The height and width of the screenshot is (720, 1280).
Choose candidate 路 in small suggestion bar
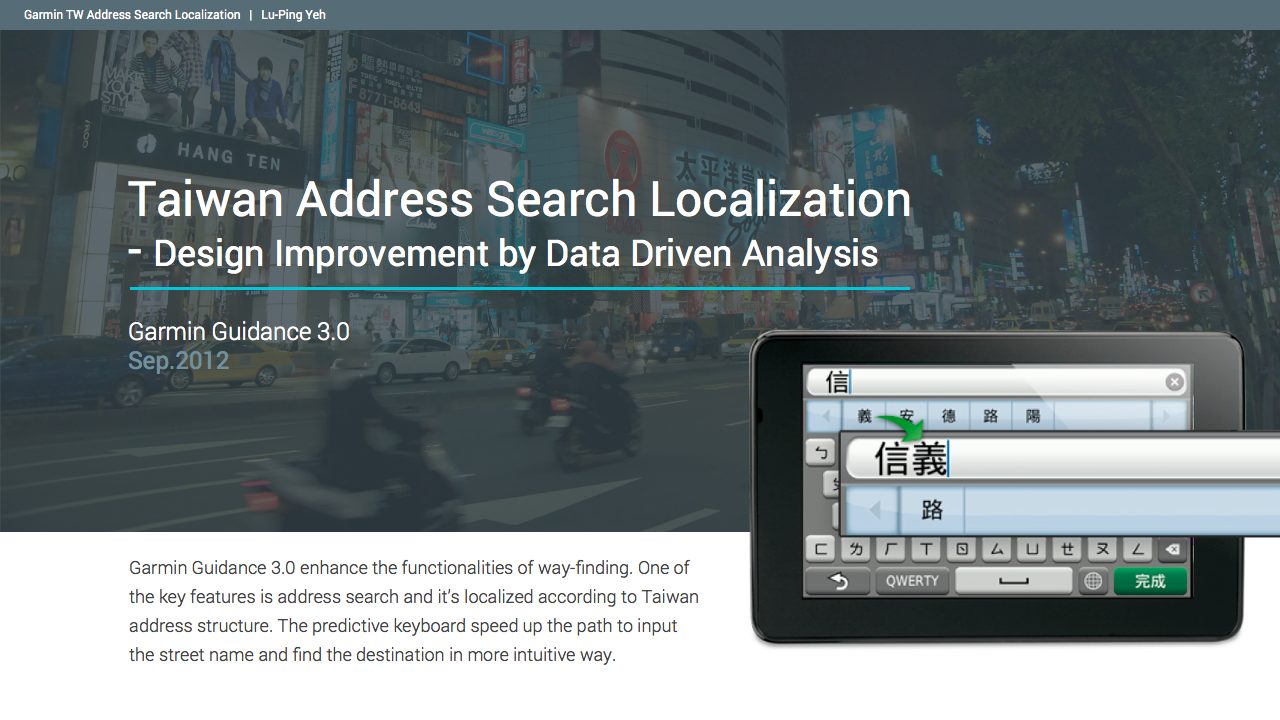[x=991, y=416]
